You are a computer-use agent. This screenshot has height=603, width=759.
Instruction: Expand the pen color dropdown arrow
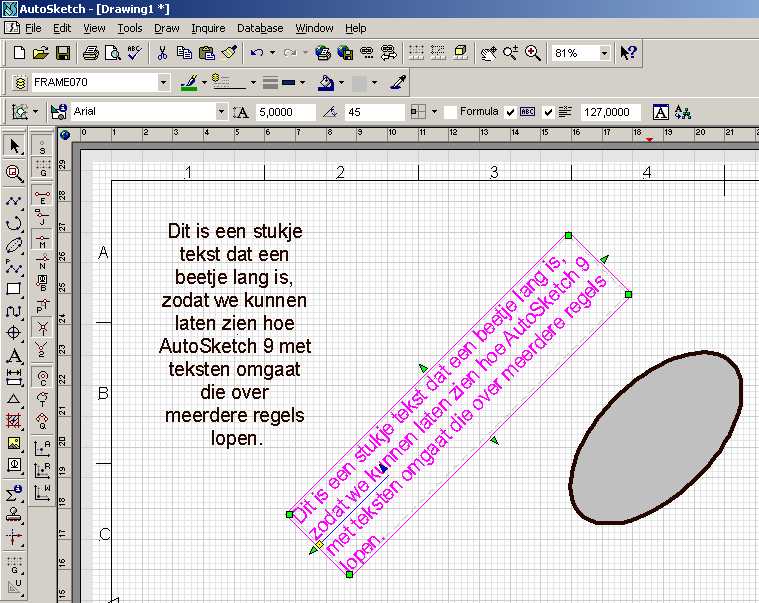click(x=204, y=83)
